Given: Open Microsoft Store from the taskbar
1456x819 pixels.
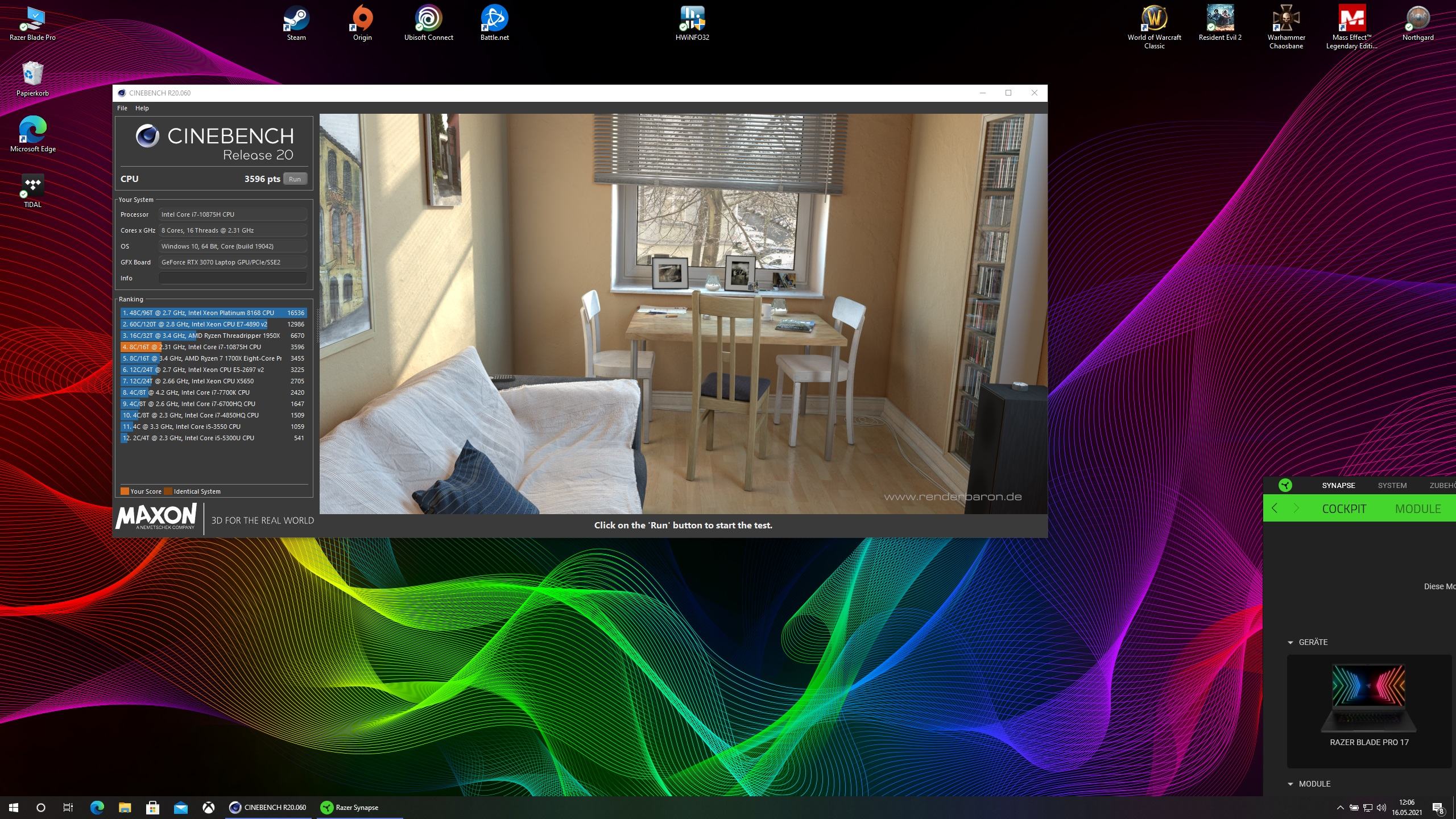Looking at the screenshot, I should (152, 807).
